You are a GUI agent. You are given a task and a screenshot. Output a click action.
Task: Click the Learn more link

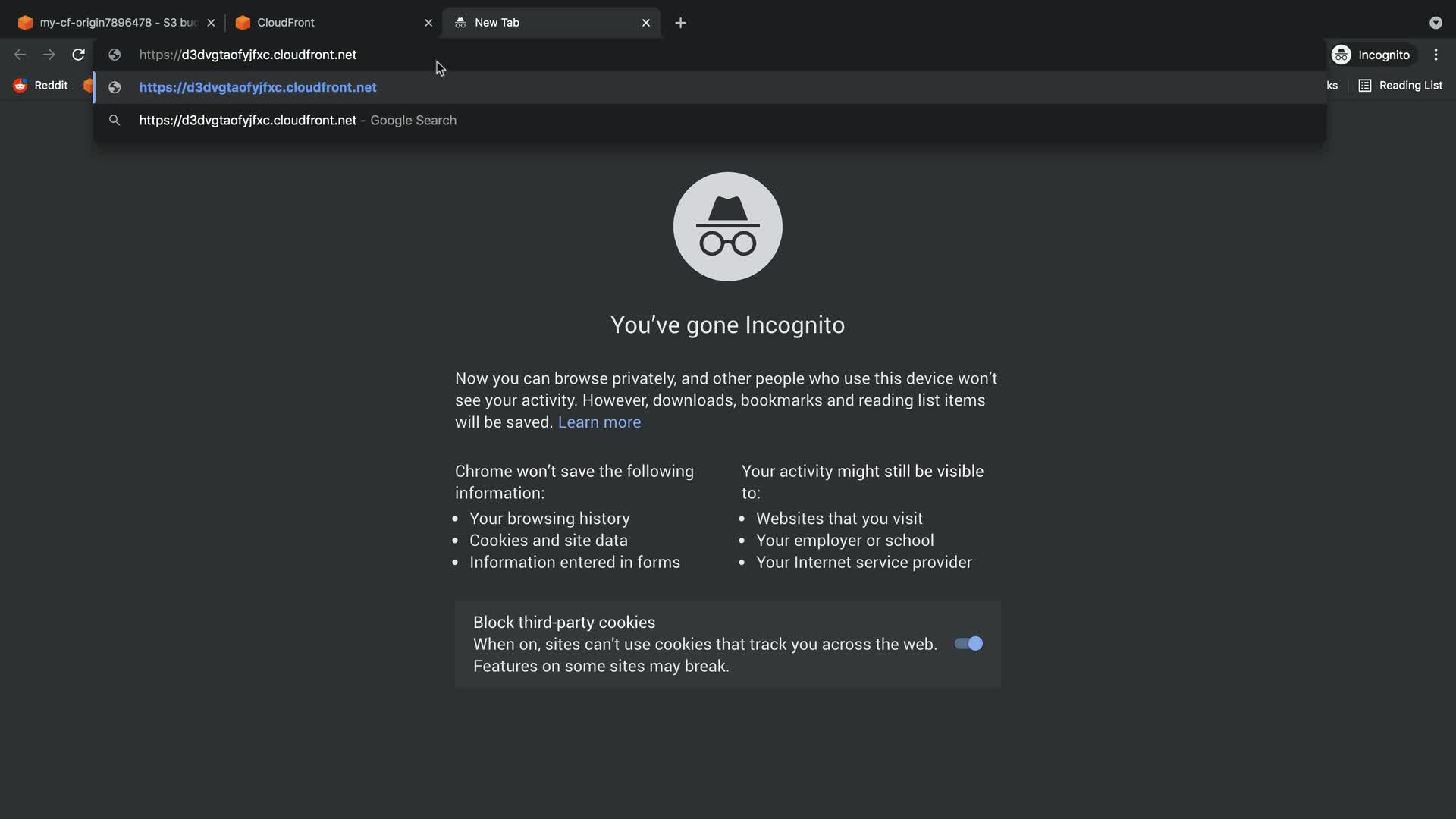pos(599,422)
